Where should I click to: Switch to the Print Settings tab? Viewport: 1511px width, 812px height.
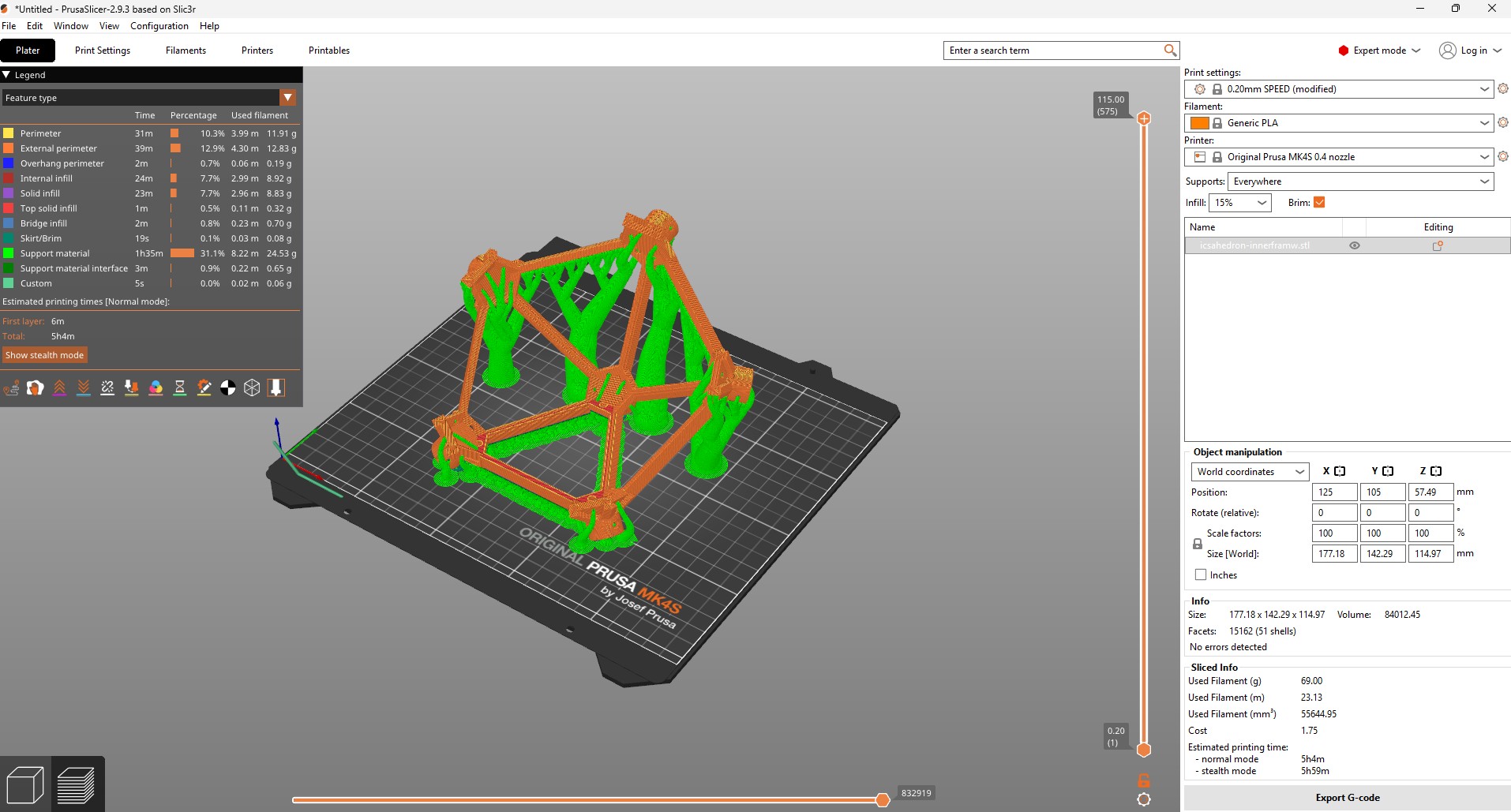pos(103,51)
